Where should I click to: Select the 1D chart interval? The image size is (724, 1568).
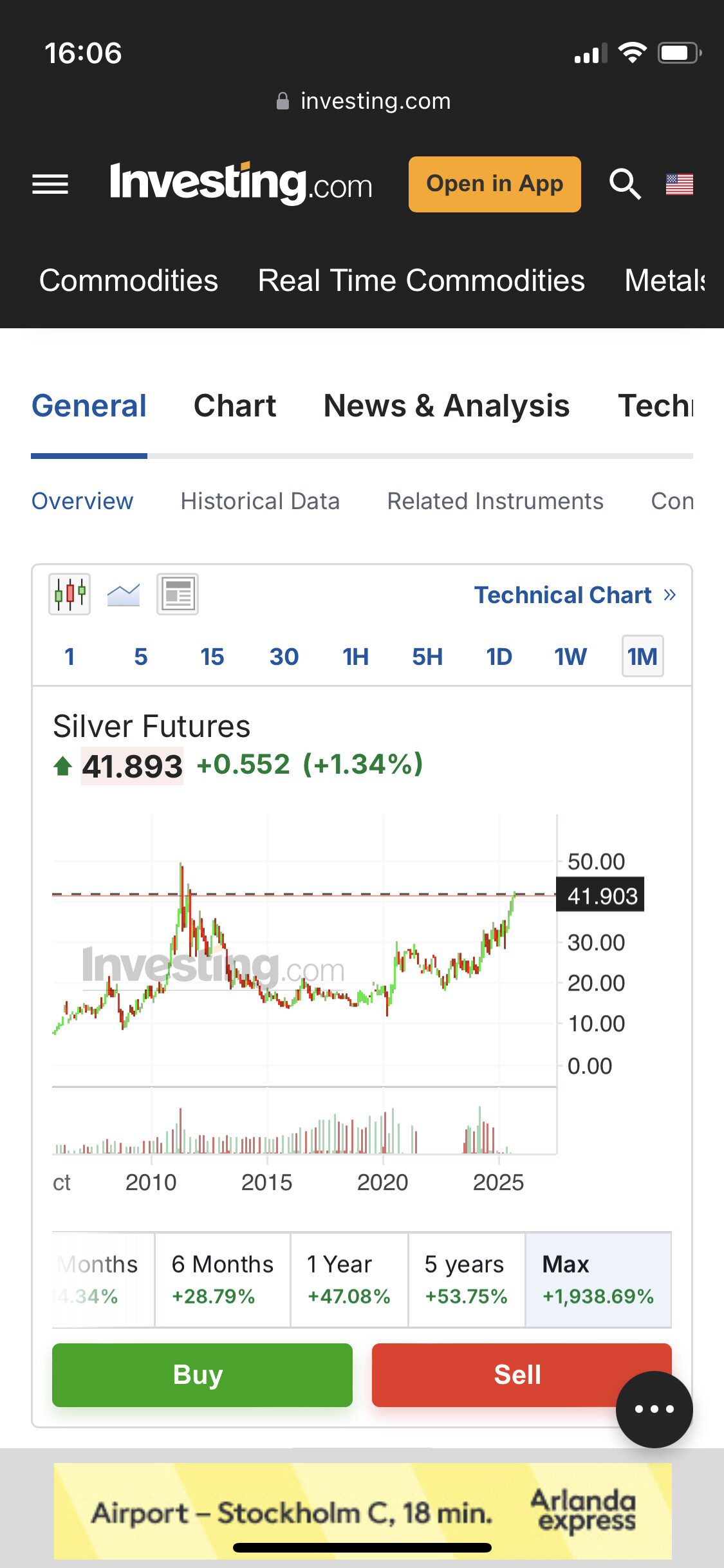pos(499,657)
